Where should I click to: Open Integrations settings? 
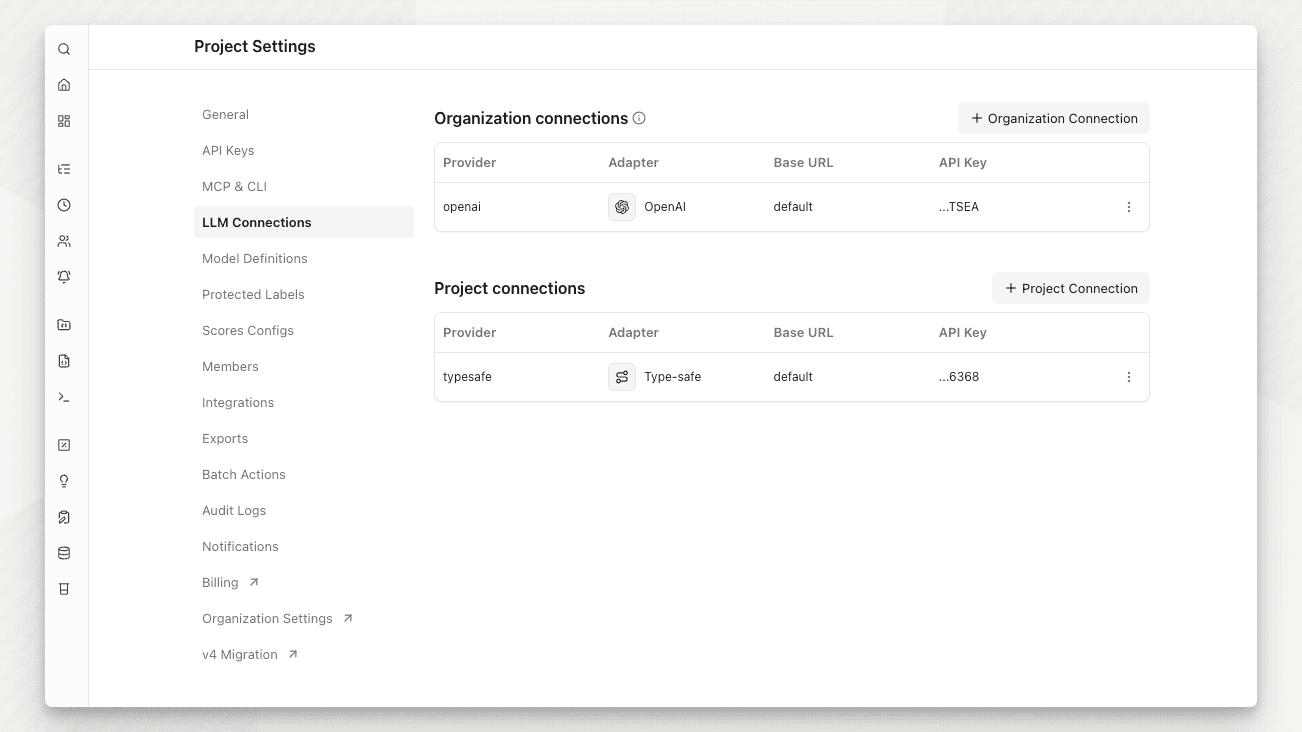[304, 402]
